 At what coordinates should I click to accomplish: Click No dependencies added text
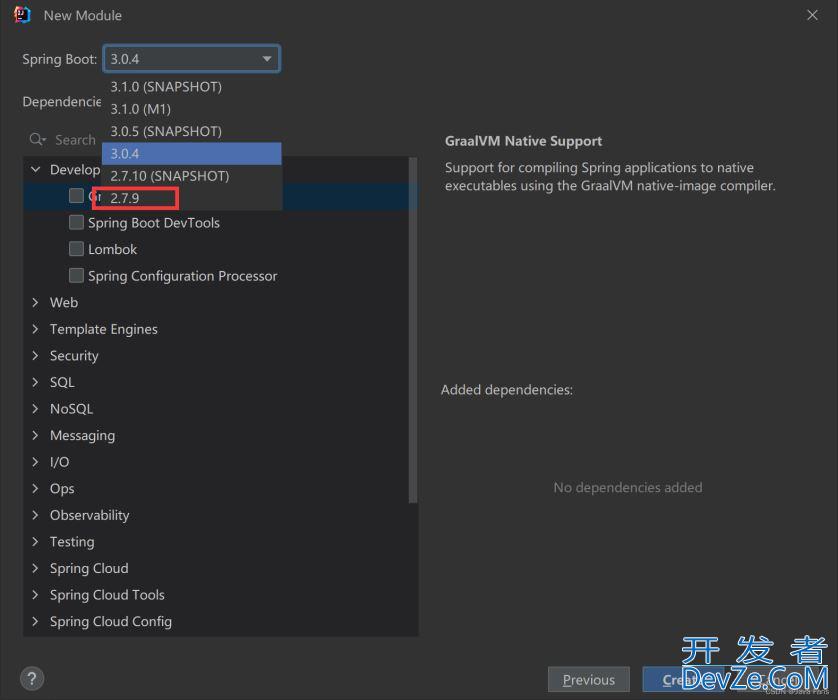[x=628, y=487]
